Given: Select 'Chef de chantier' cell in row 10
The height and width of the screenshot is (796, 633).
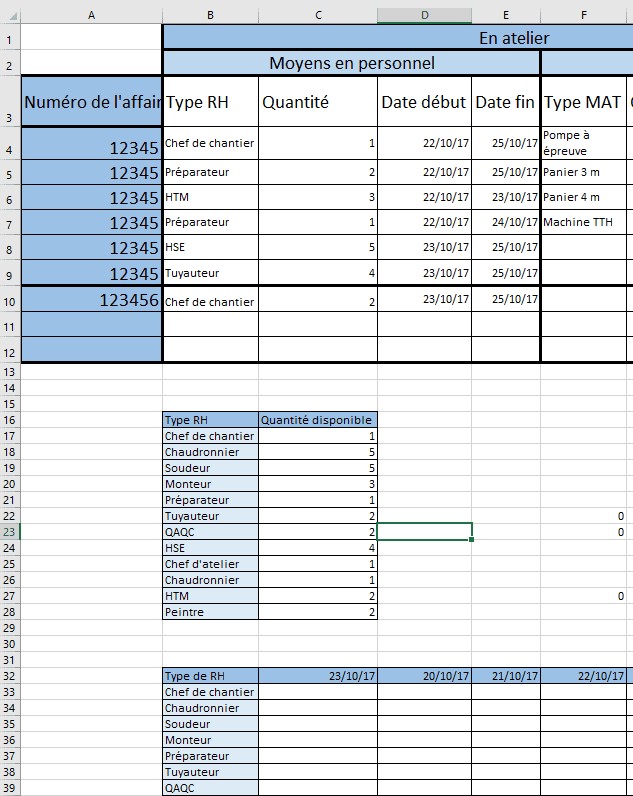Looking at the screenshot, I should click(210, 299).
